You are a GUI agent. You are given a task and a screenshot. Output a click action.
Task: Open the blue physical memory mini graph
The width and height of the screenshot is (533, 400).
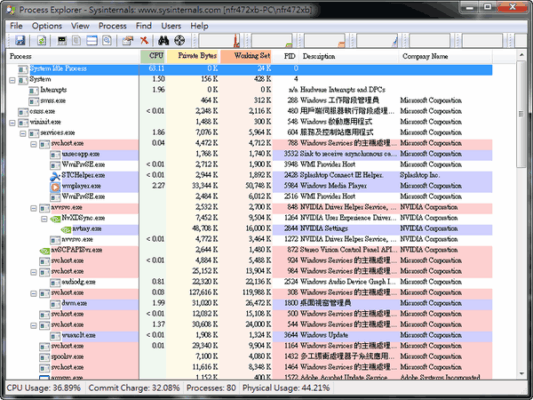click(377, 40)
